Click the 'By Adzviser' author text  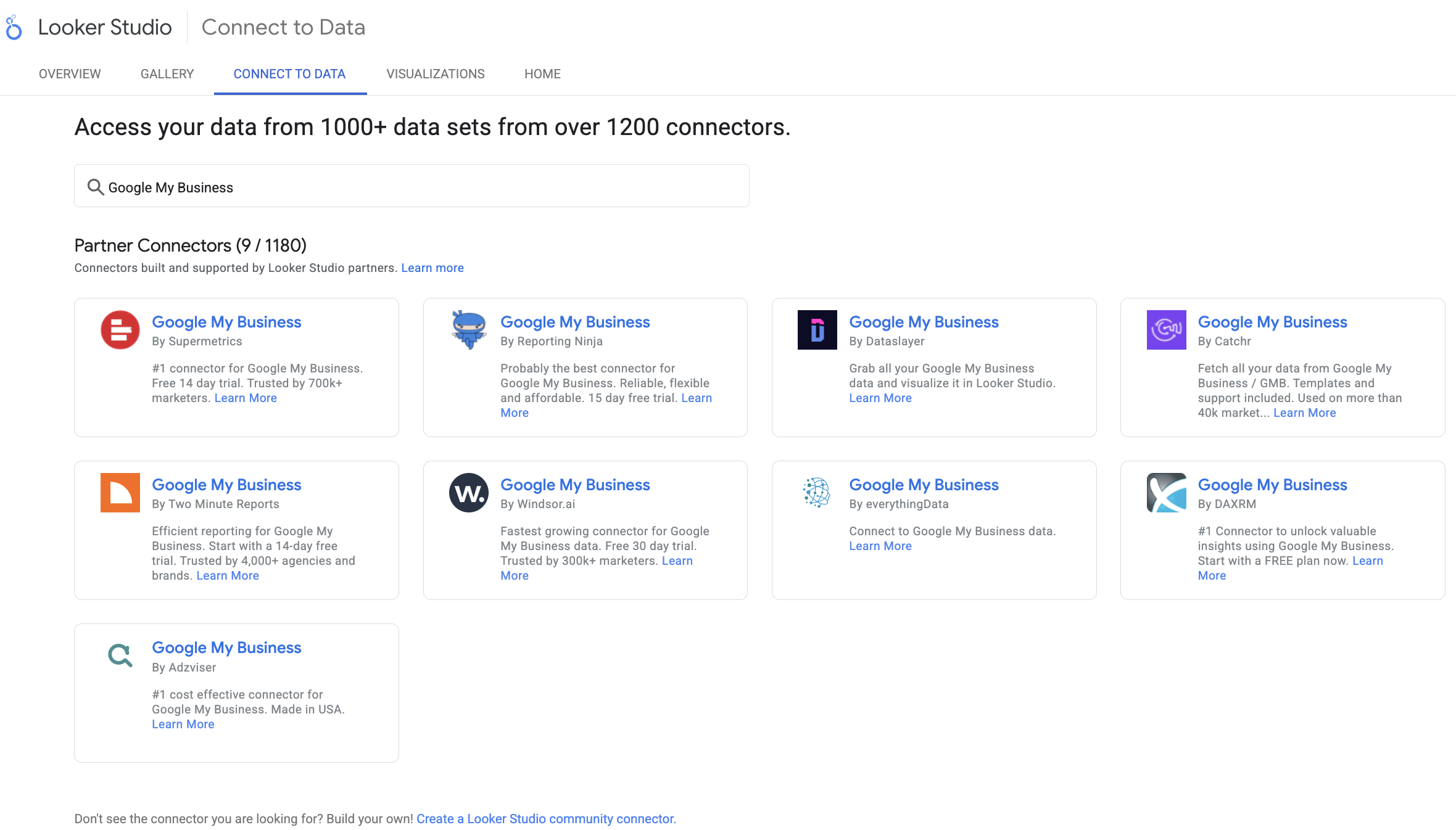184,667
